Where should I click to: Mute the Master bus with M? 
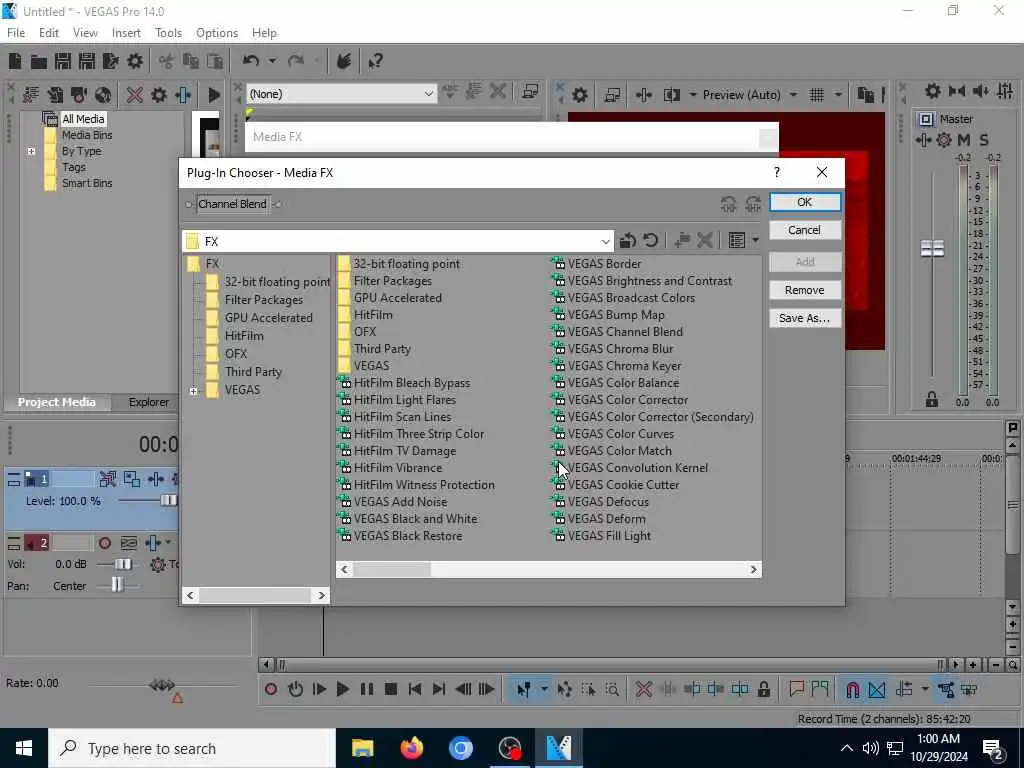(x=964, y=140)
